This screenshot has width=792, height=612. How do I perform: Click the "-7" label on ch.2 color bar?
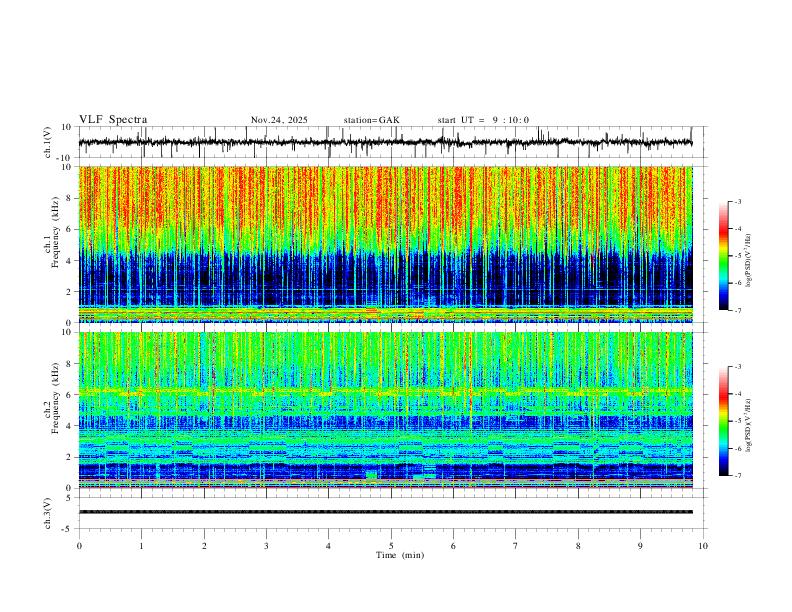(738, 476)
